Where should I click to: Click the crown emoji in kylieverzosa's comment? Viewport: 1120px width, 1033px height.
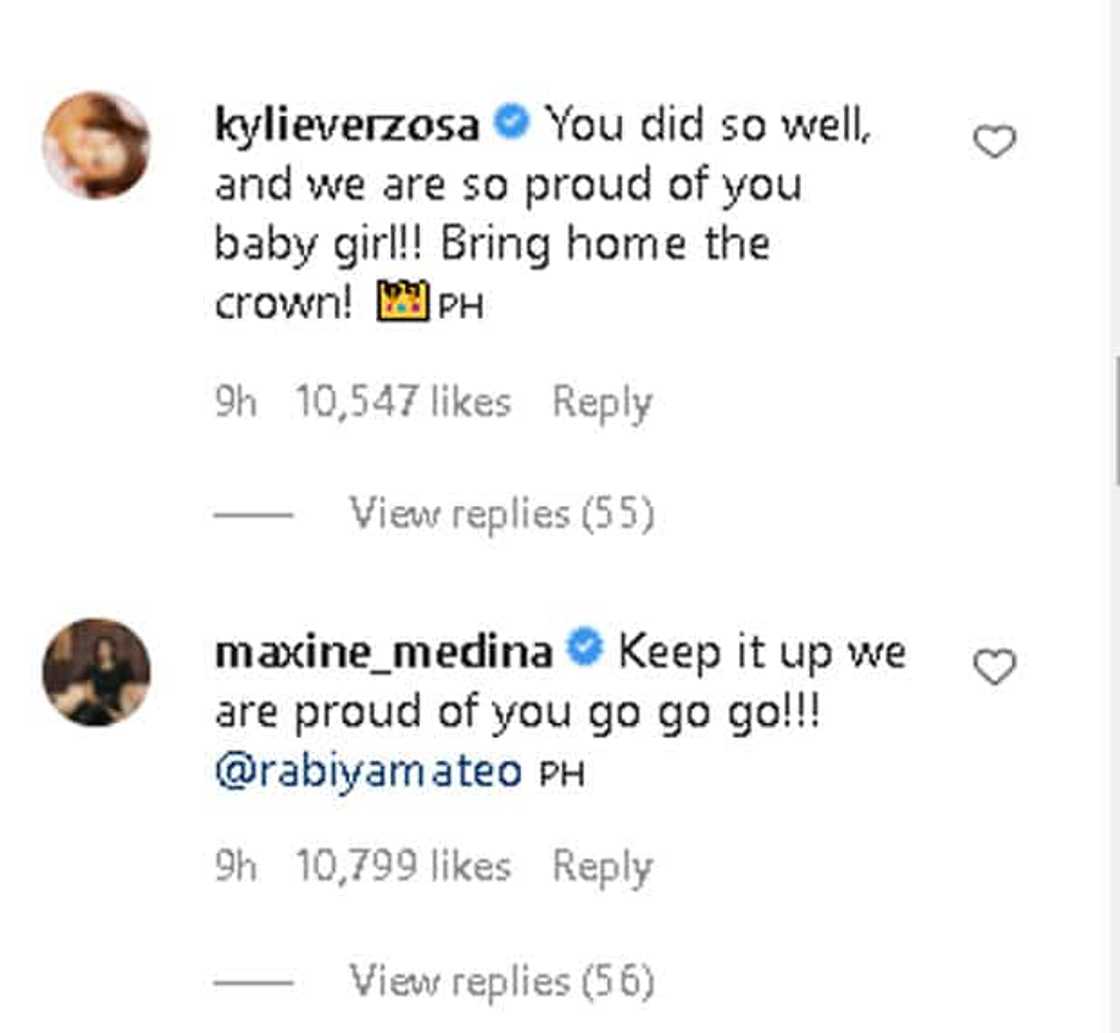point(402,302)
